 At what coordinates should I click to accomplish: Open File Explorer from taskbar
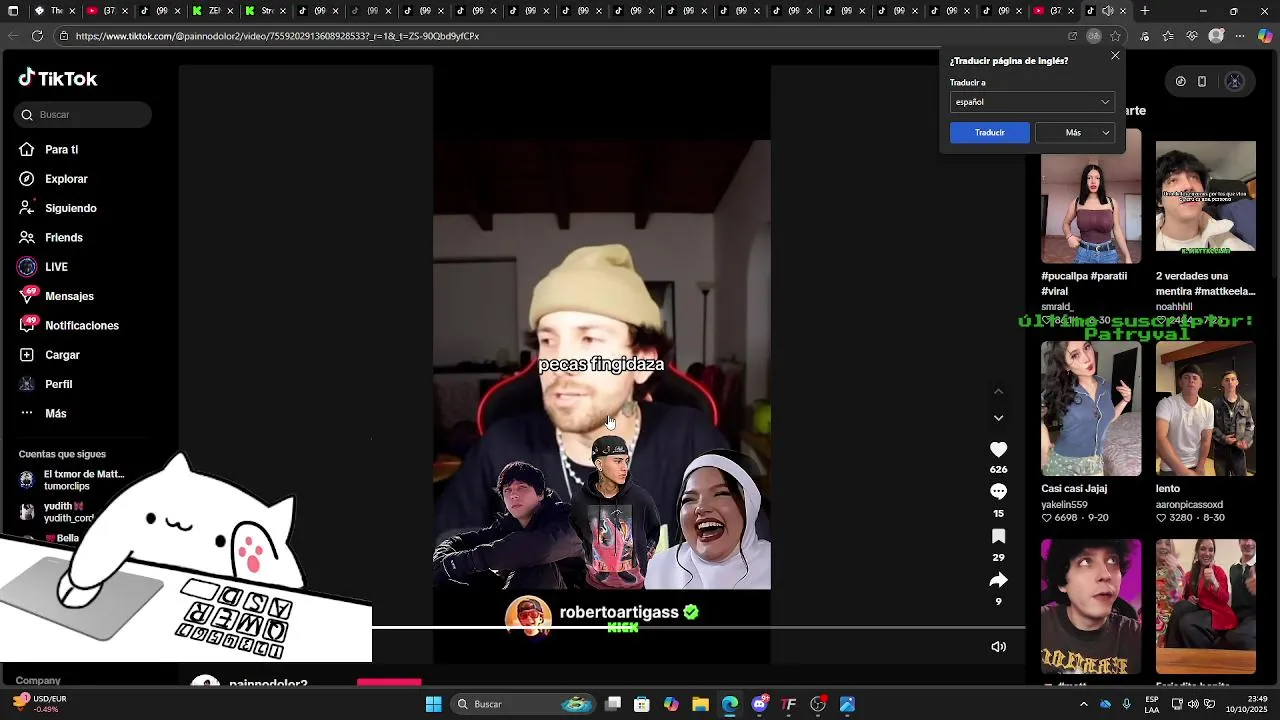(x=700, y=705)
